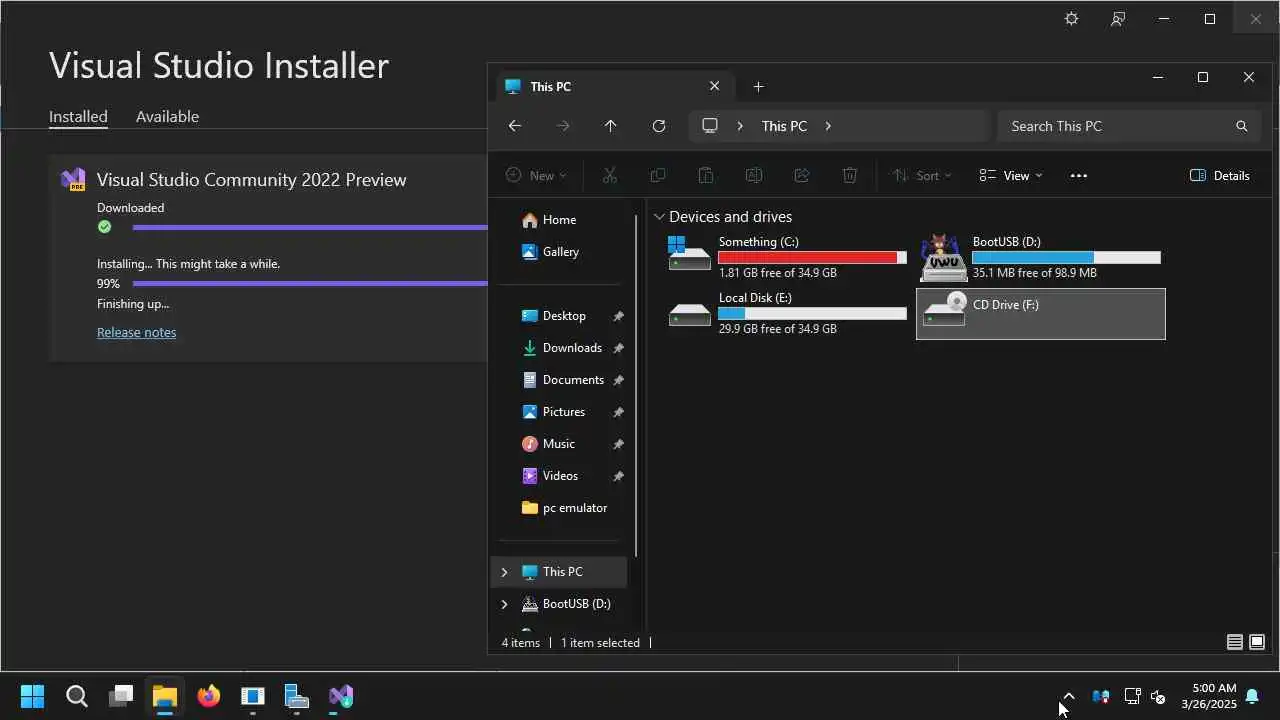Screen dimensions: 1280x720
Task: Click the search magnifier in Explorer
Action: pyautogui.click(x=1242, y=126)
